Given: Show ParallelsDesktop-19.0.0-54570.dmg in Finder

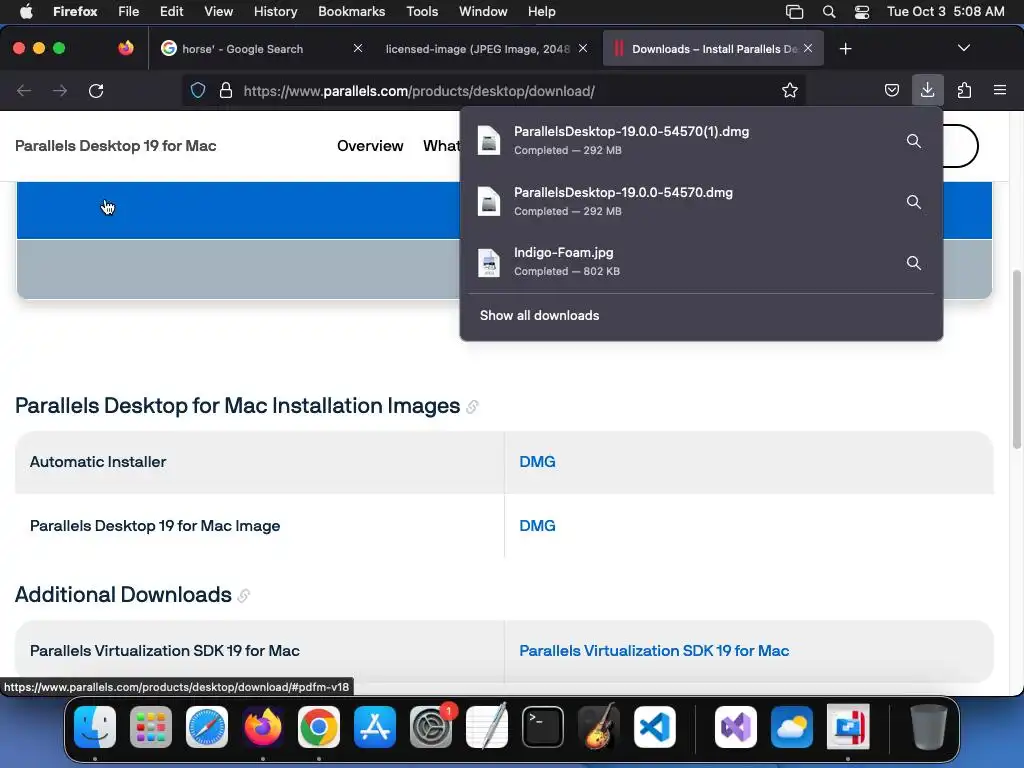Looking at the screenshot, I should tap(914, 202).
